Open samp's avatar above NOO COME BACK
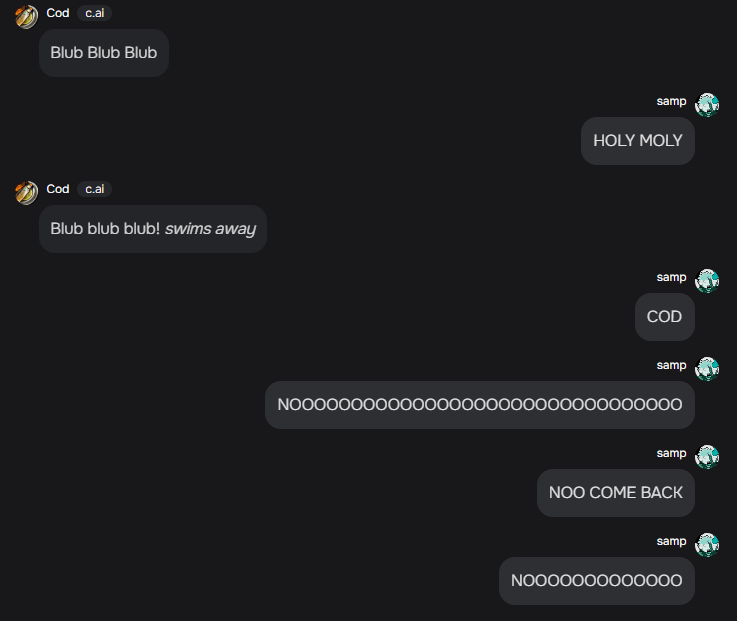The height and width of the screenshot is (621, 737). coord(707,456)
